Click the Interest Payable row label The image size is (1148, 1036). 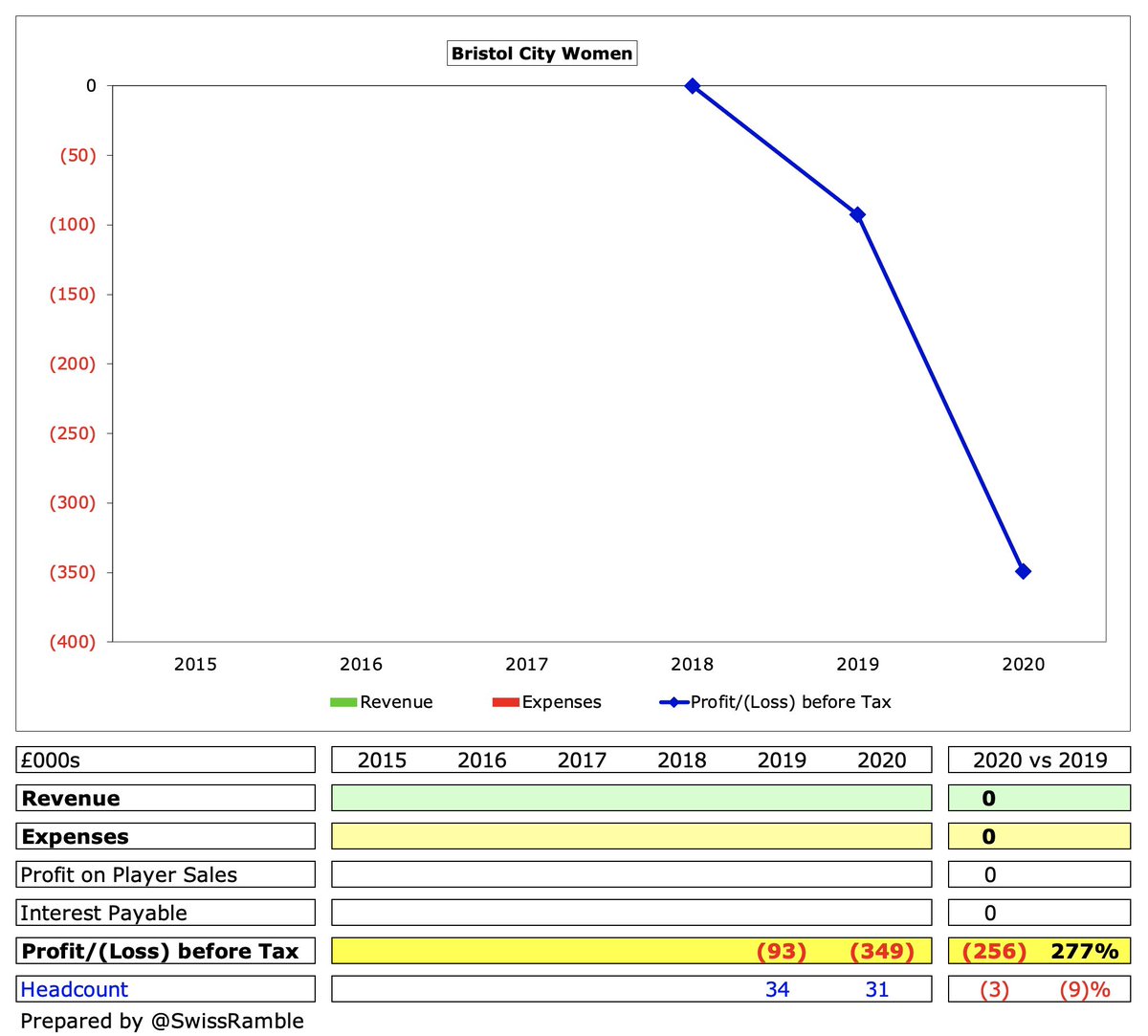click(x=166, y=913)
